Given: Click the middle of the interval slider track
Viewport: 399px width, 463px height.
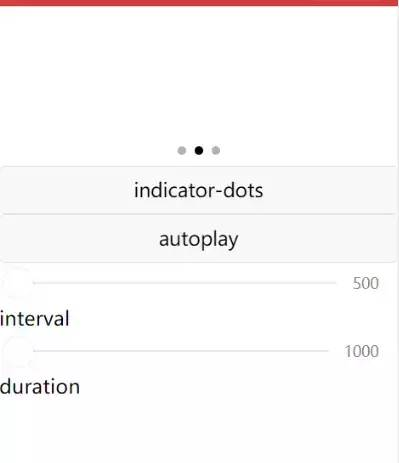Looking at the screenshot, I should [185, 283].
